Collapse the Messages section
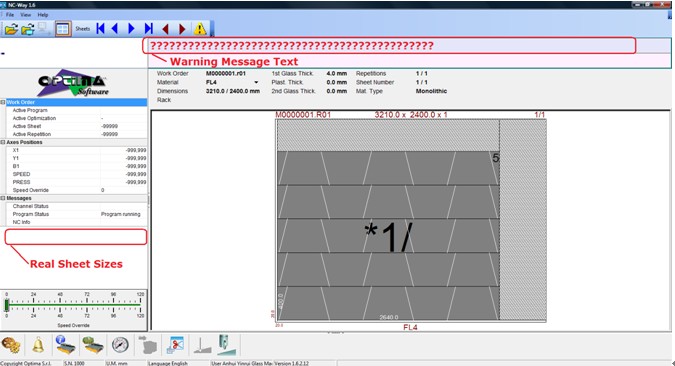The height and width of the screenshot is (366, 675). click(x=3, y=198)
